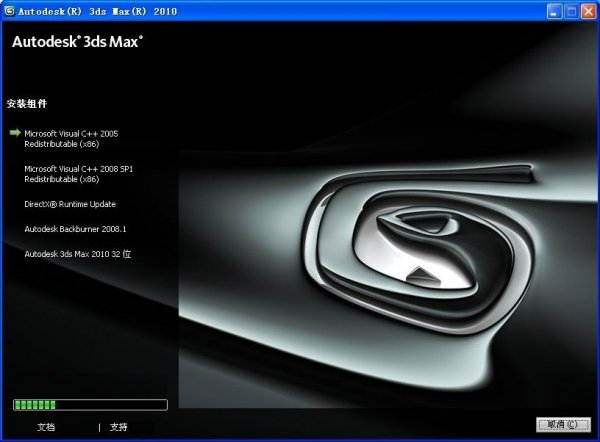Click the green filled part of progress bar
Viewport: 600px width, 442px height.
tap(35, 405)
